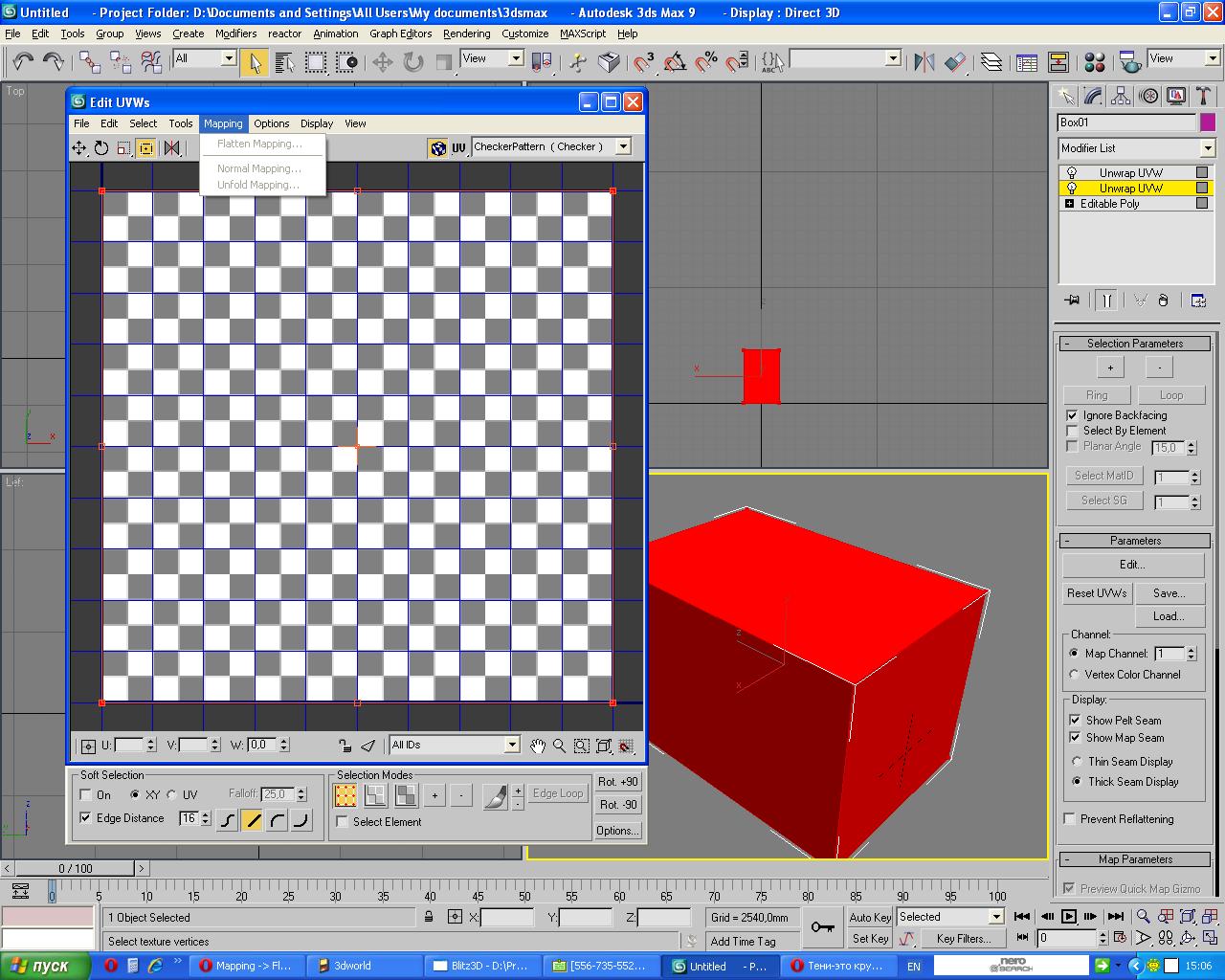The width and height of the screenshot is (1225, 980).
Task: Enable the Select Element checkbox
Action: (343, 822)
